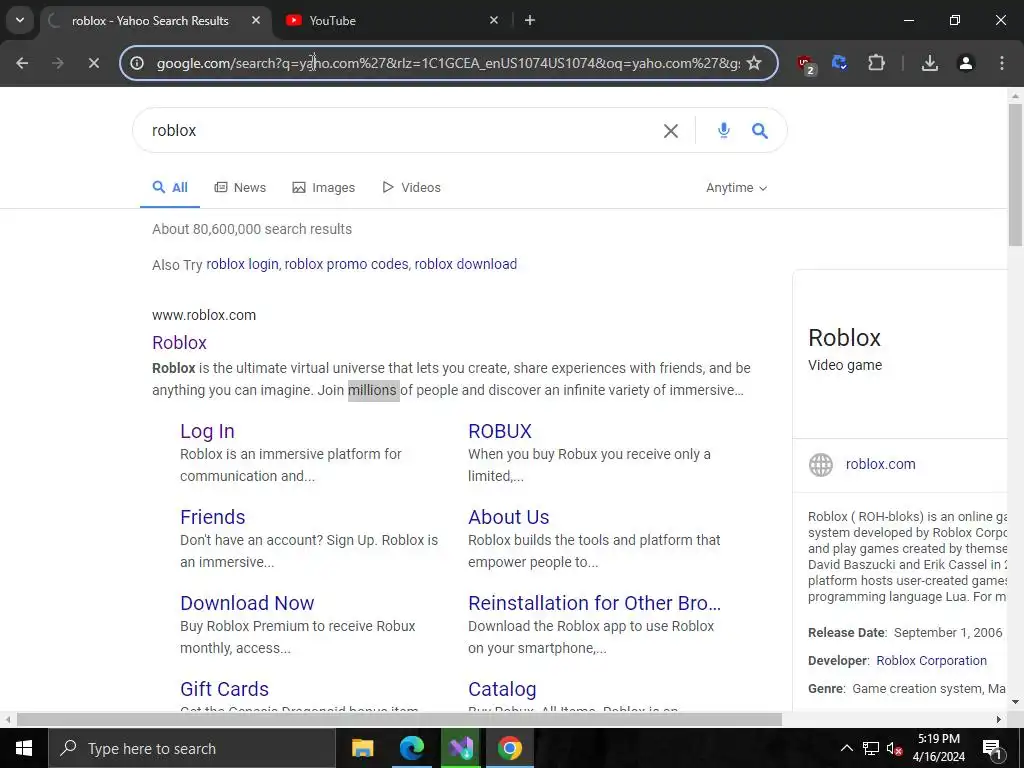1024x768 pixels.
Task: Open the Friends sitelink
Action: pos(213,517)
